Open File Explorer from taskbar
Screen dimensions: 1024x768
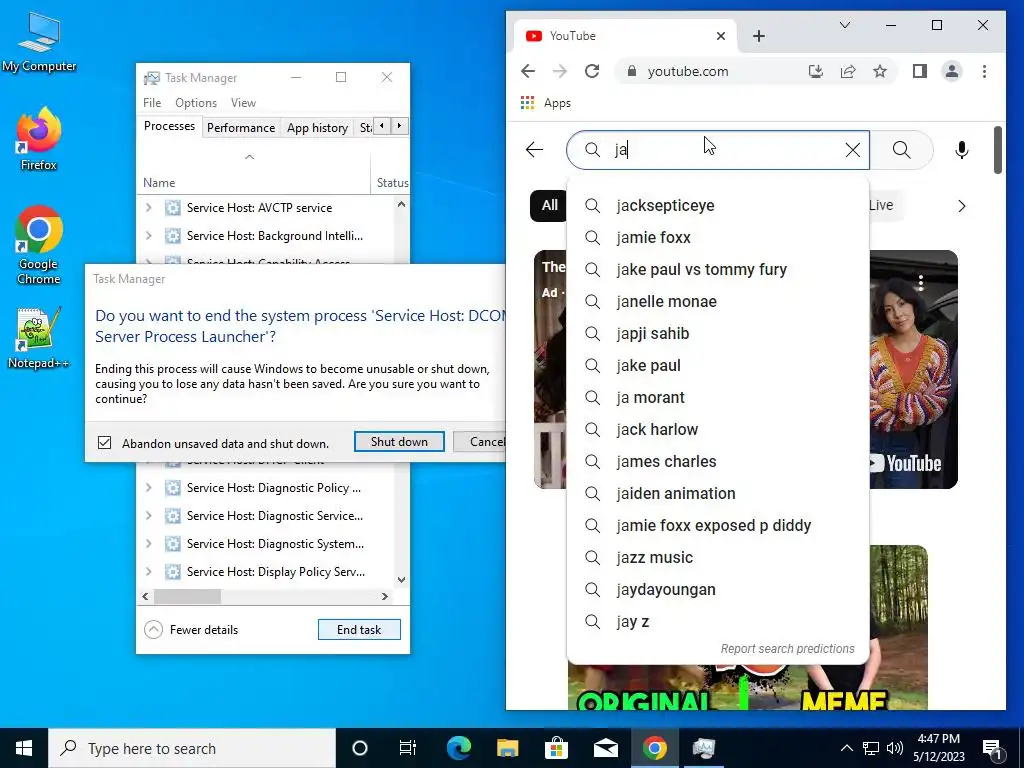507,748
